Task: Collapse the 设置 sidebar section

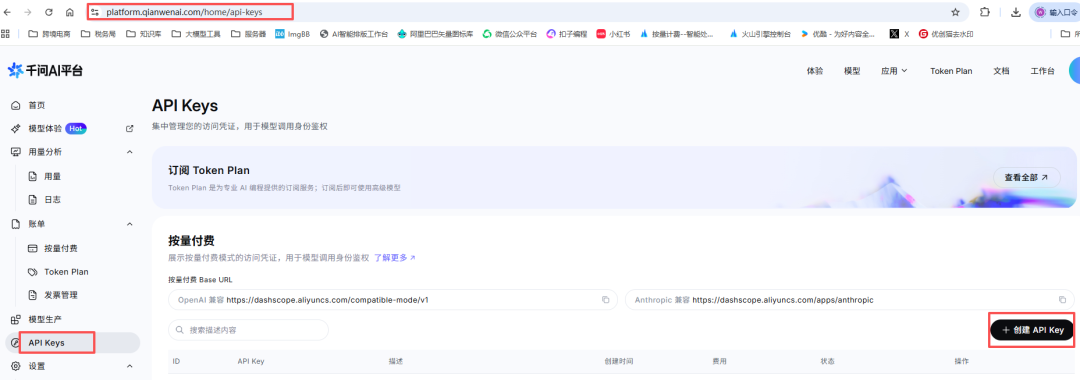Action: [129, 366]
